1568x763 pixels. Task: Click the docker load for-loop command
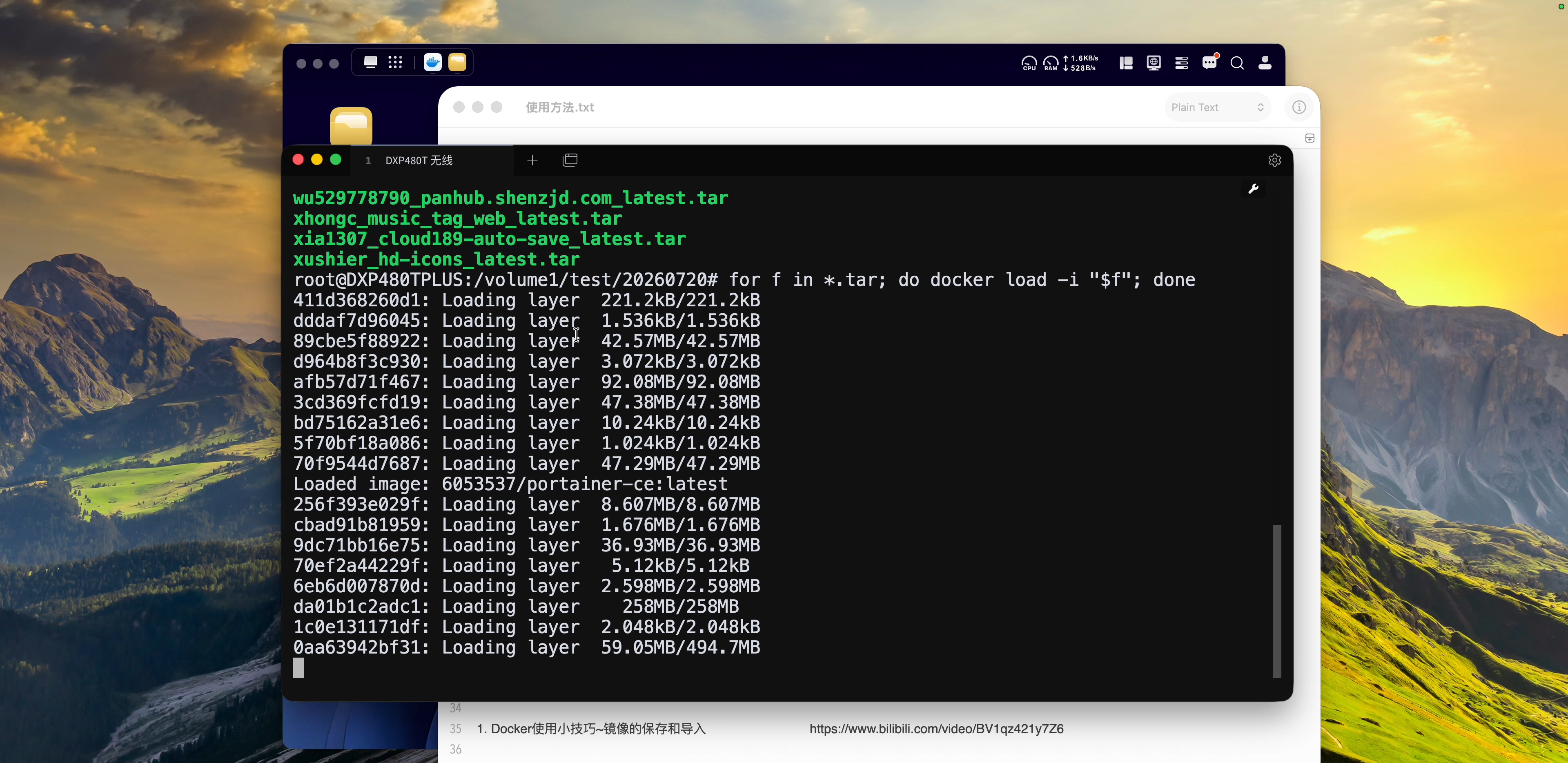pyautogui.click(x=962, y=280)
